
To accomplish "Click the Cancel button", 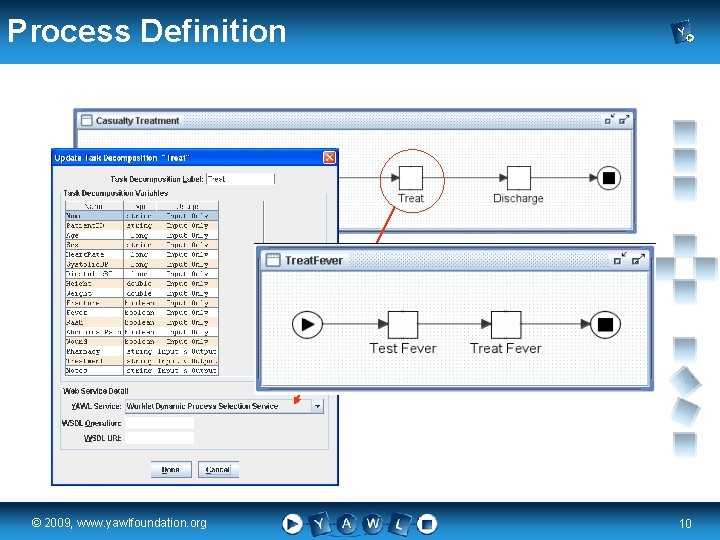I will [218, 469].
